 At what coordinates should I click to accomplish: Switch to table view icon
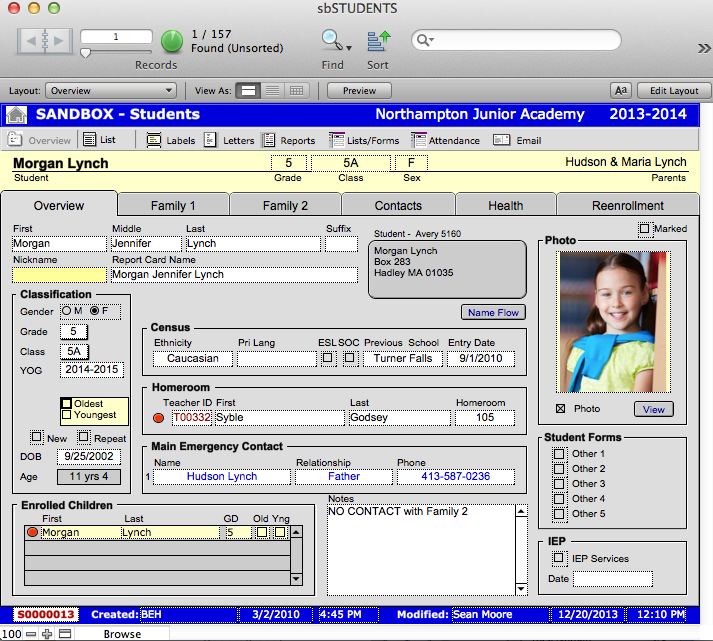tap(296, 91)
